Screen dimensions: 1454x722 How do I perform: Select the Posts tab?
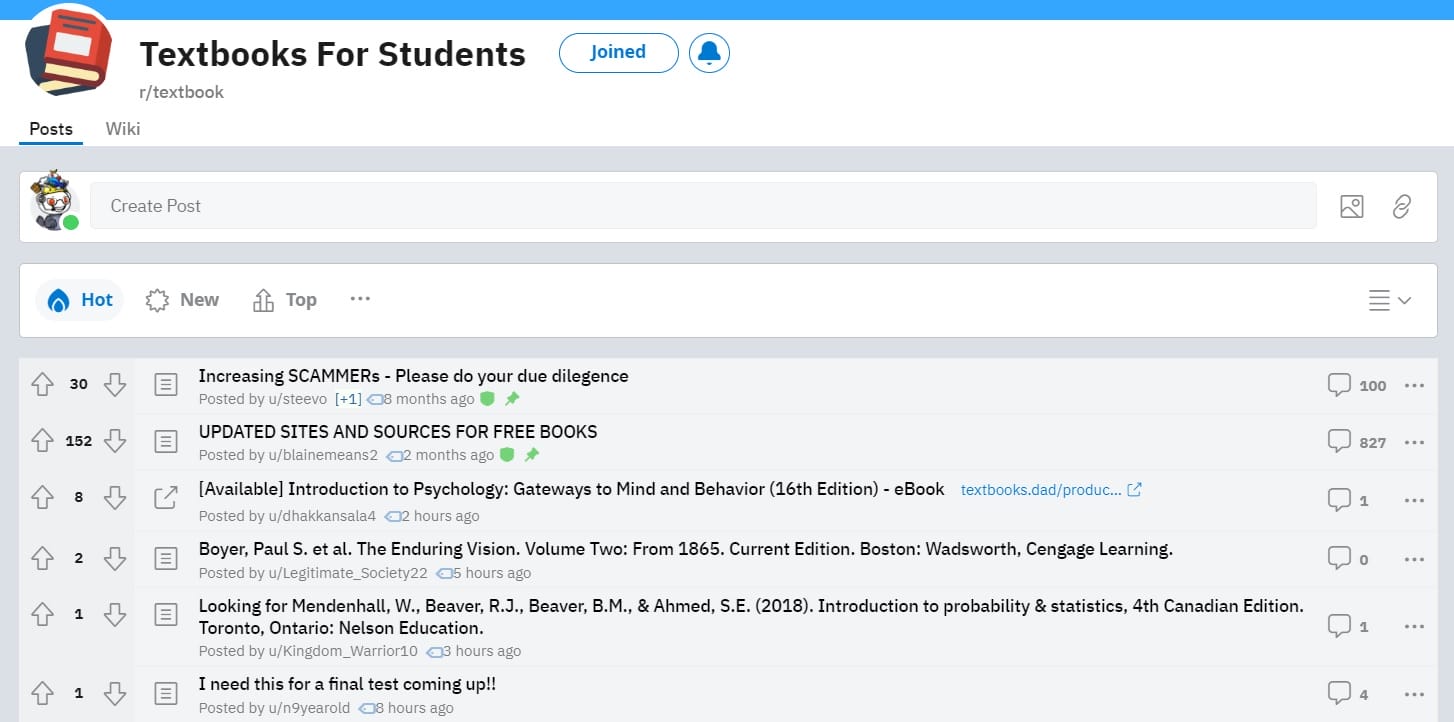click(51, 129)
